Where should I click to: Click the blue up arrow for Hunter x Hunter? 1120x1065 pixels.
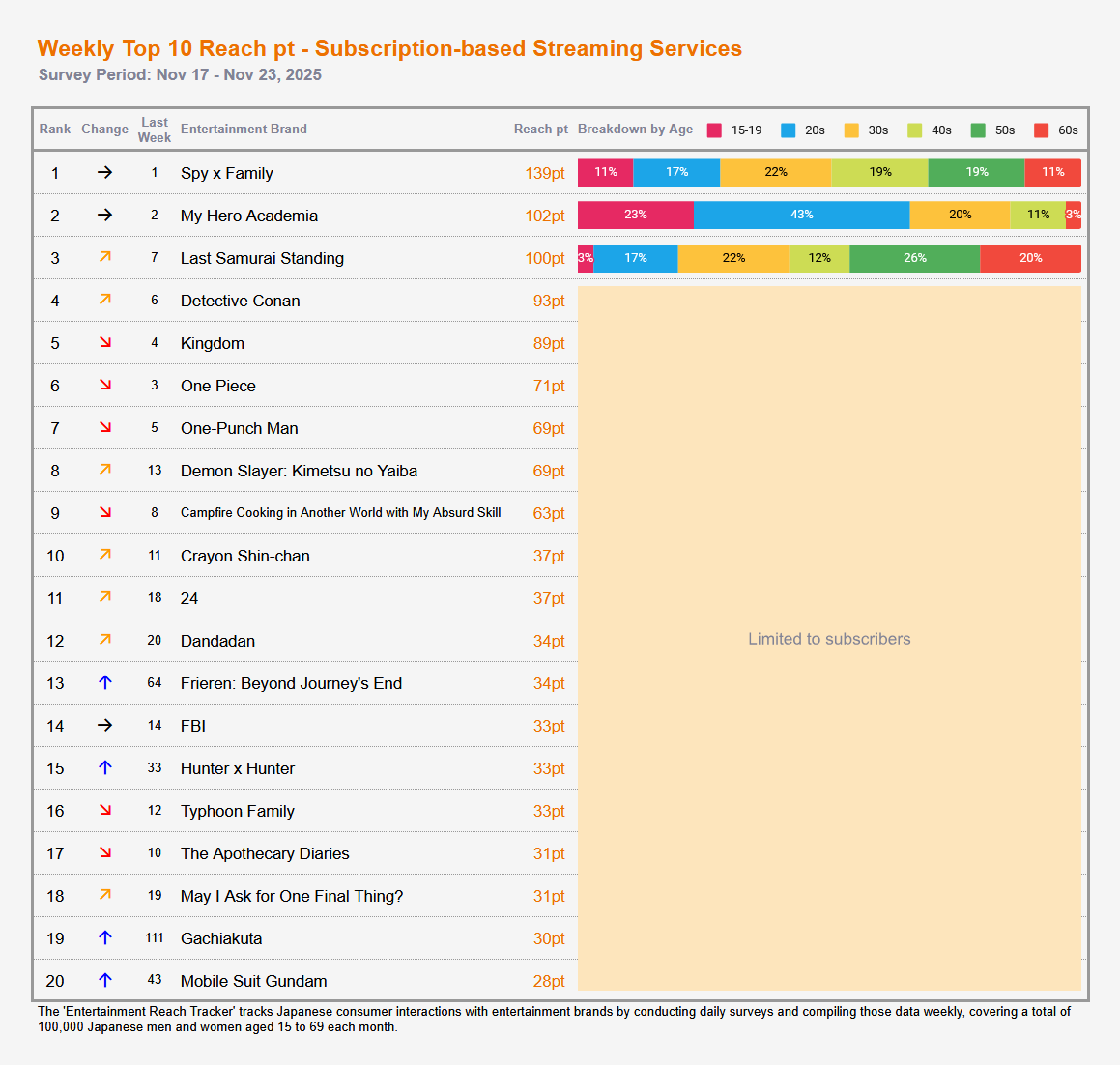105,767
